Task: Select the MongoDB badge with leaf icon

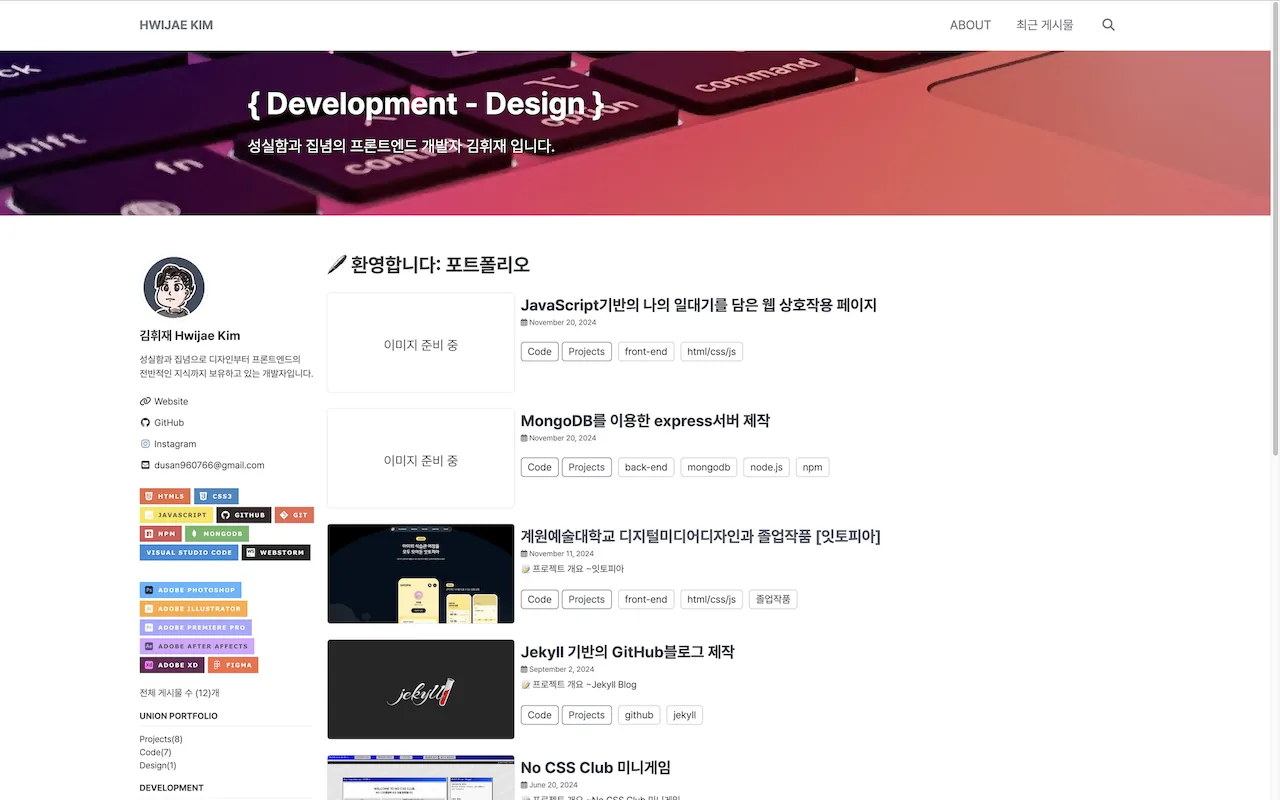Action: (216, 533)
